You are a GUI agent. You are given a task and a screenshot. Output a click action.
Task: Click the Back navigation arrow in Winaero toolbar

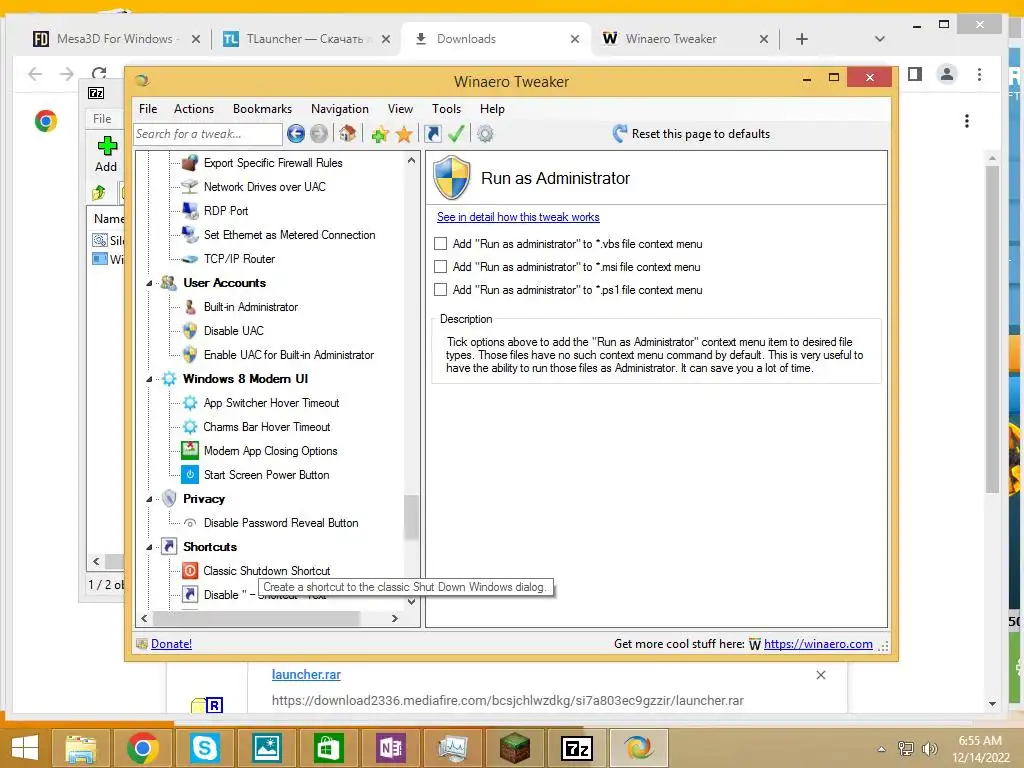pyautogui.click(x=296, y=134)
